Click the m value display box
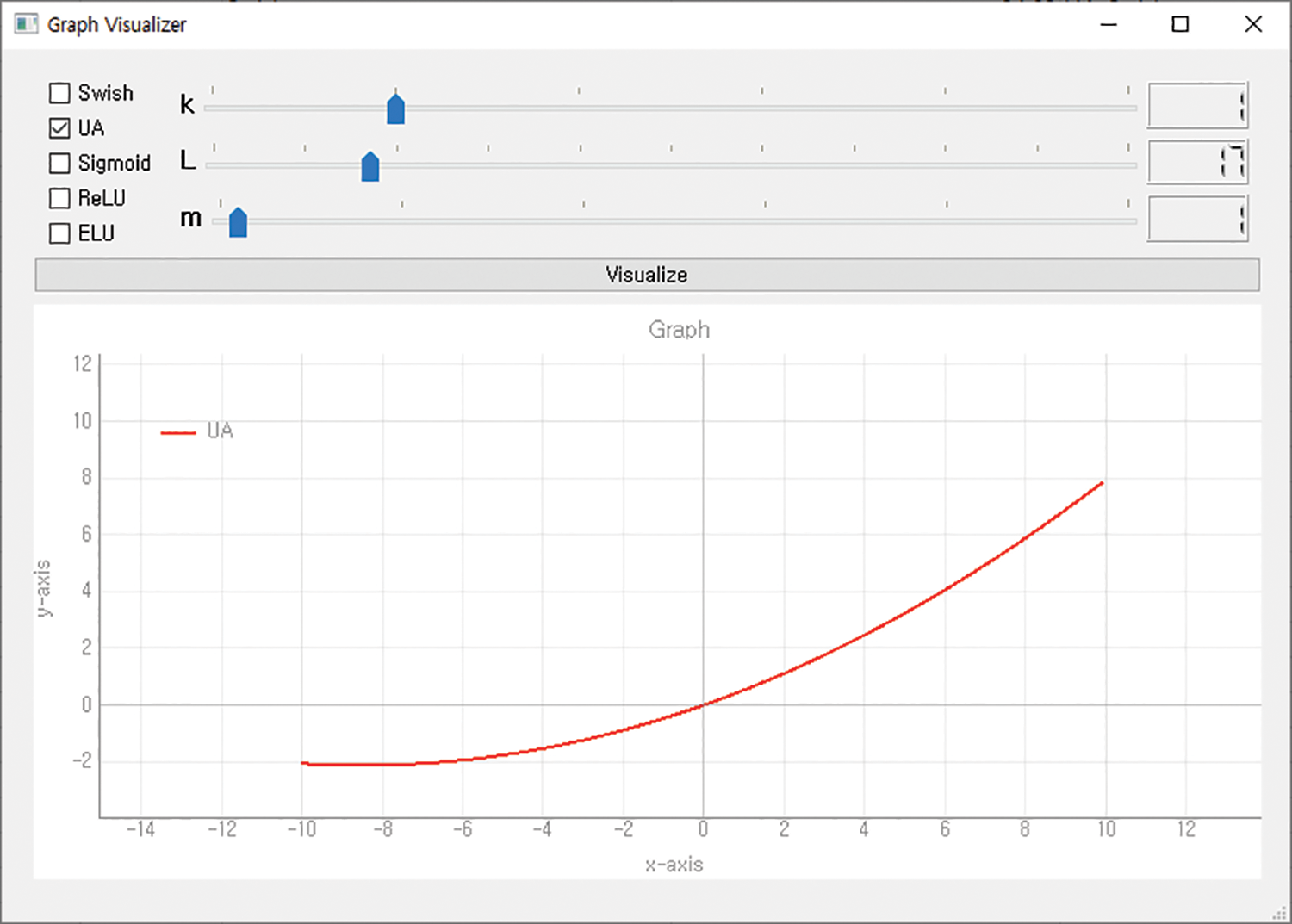Viewport: 1292px width, 924px height. [x=1197, y=219]
